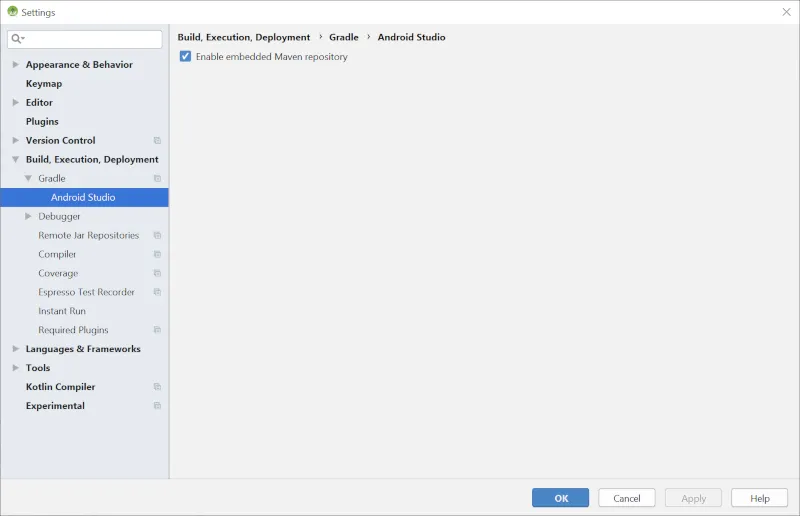This screenshot has width=800, height=516.
Task: Click the Cancel button
Action: point(627,498)
